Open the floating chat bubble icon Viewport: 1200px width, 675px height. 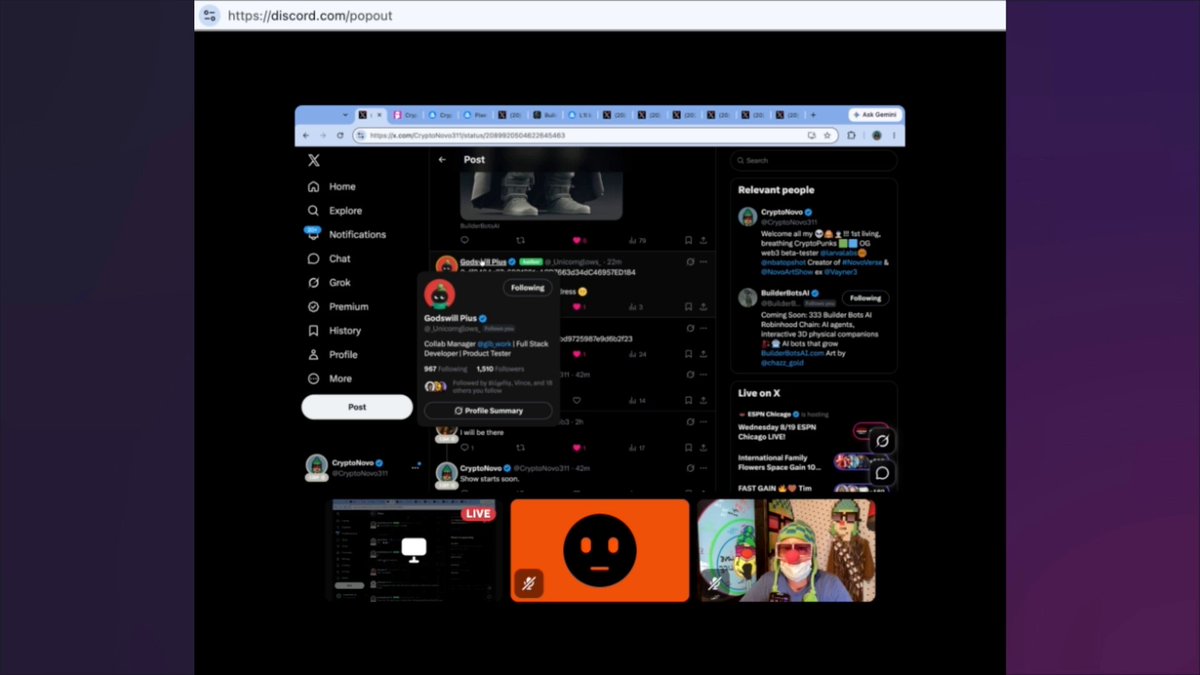[882, 473]
